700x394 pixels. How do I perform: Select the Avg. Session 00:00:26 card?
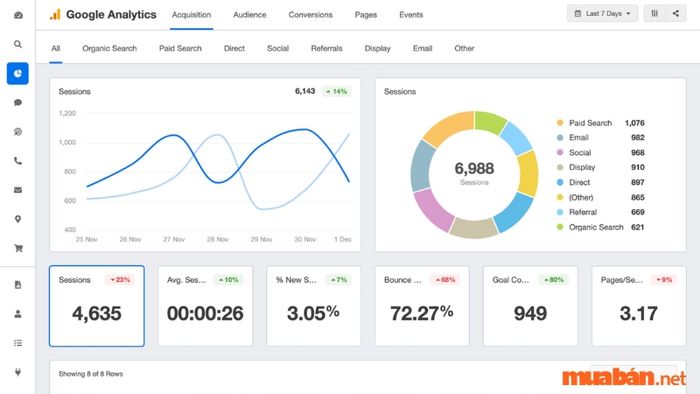coord(205,306)
